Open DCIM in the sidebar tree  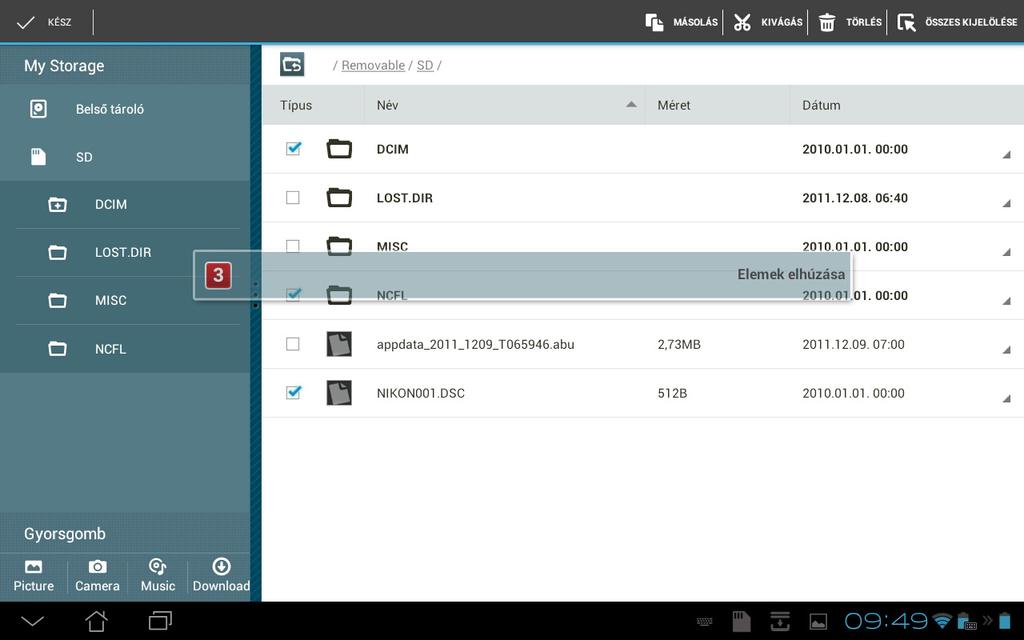[125, 204]
